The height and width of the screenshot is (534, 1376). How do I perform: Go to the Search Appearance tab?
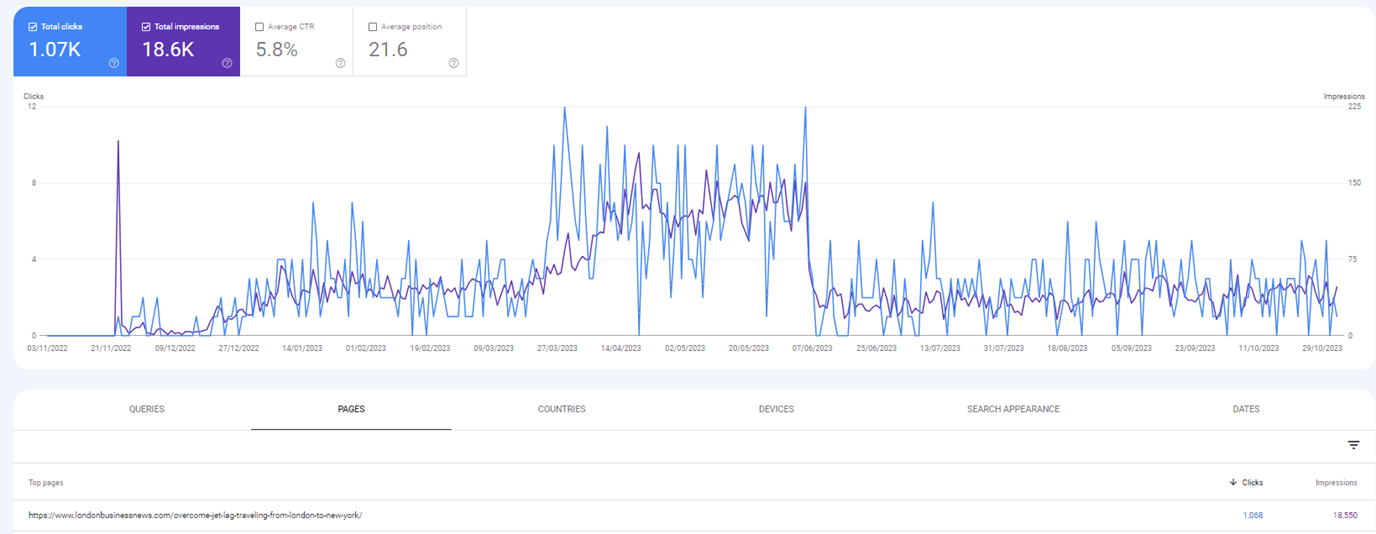pyautogui.click(x=1013, y=409)
